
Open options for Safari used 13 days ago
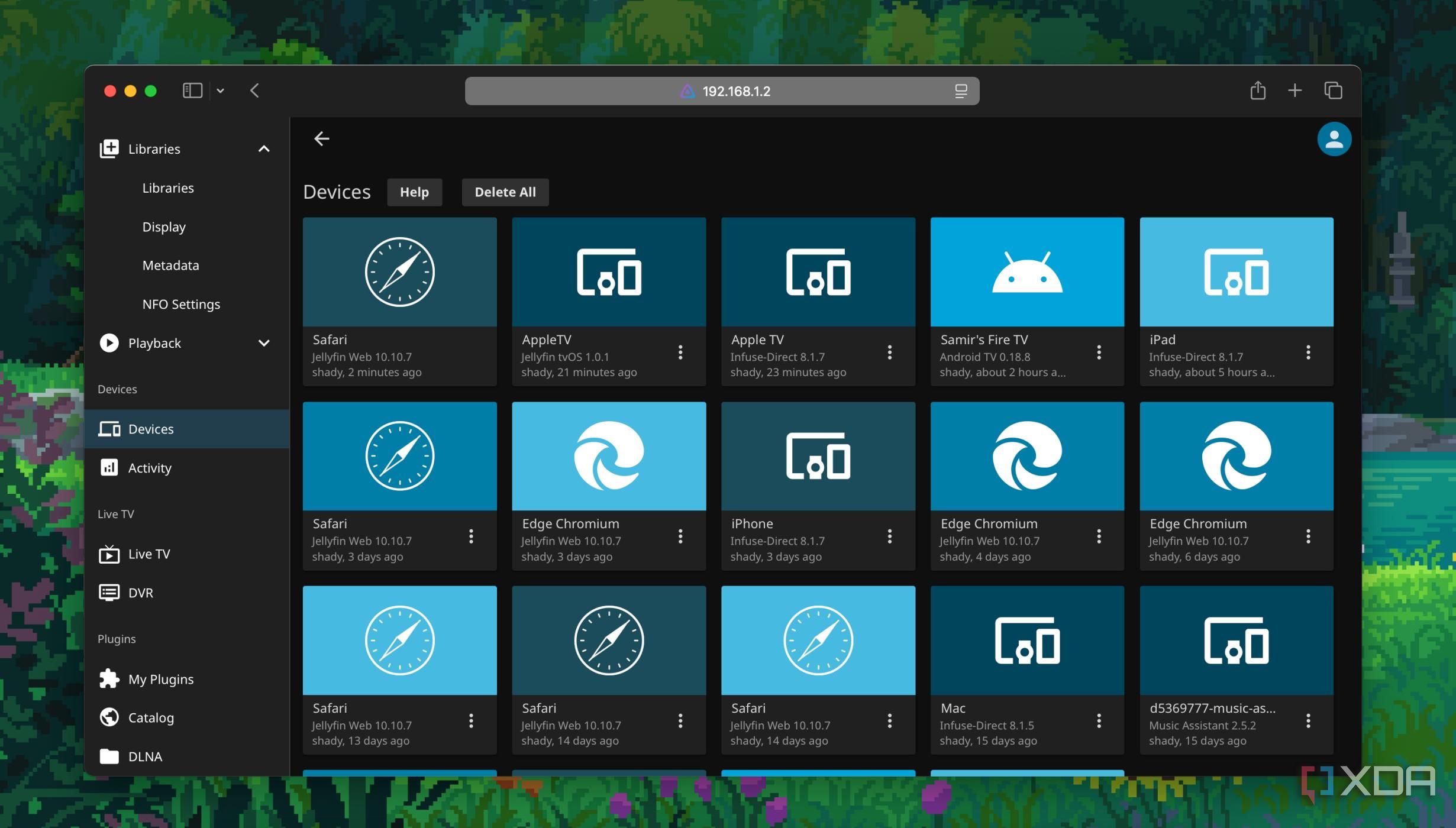coord(471,721)
